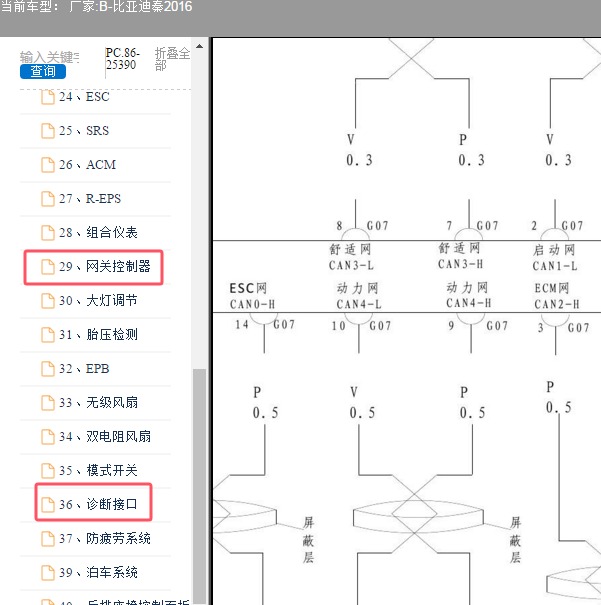Click the document icon beside 37、防疲劳系统
This screenshot has width=601, height=605.
(x=48, y=539)
